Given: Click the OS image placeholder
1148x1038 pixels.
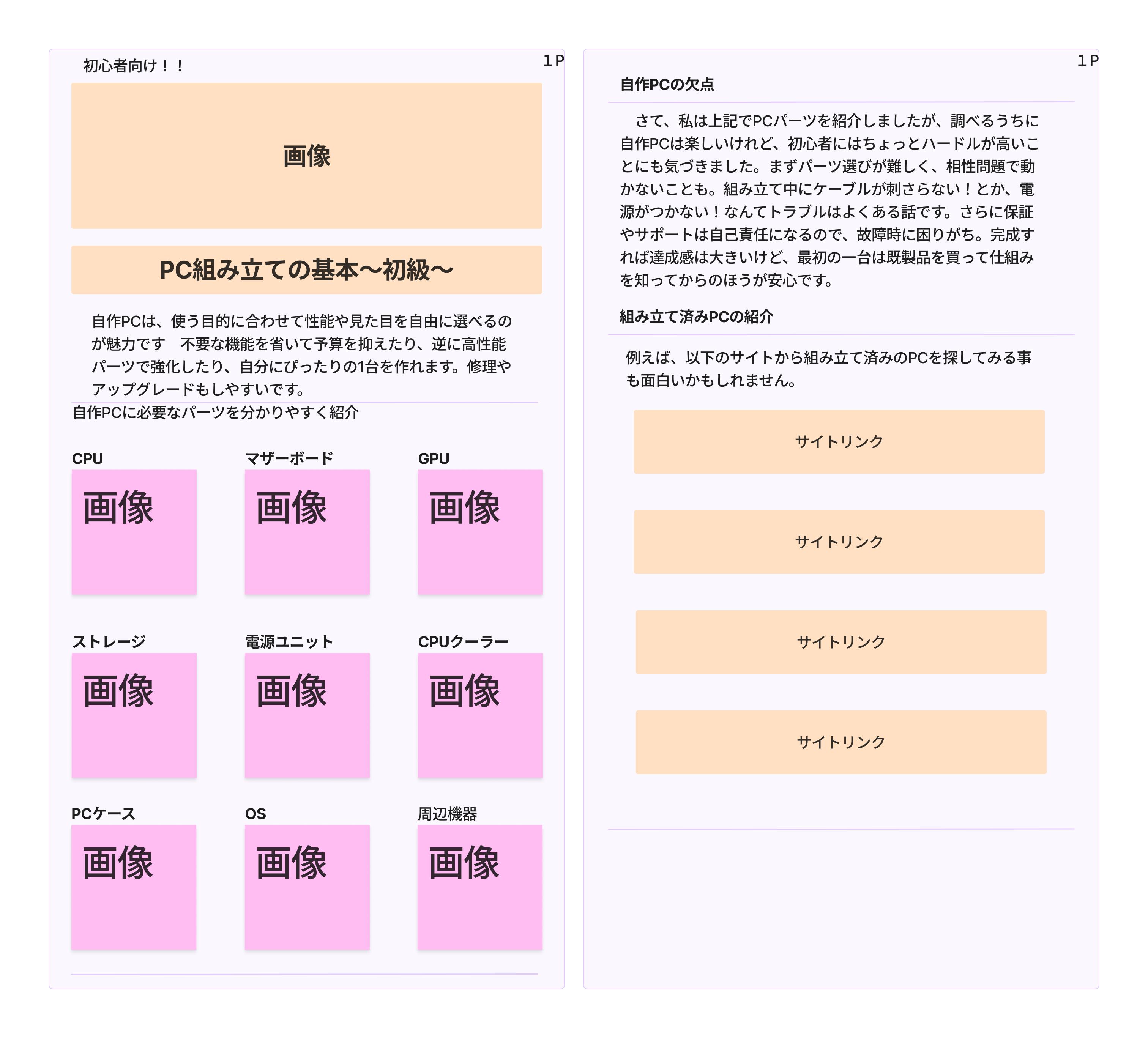Looking at the screenshot, I should pos(307,887).
